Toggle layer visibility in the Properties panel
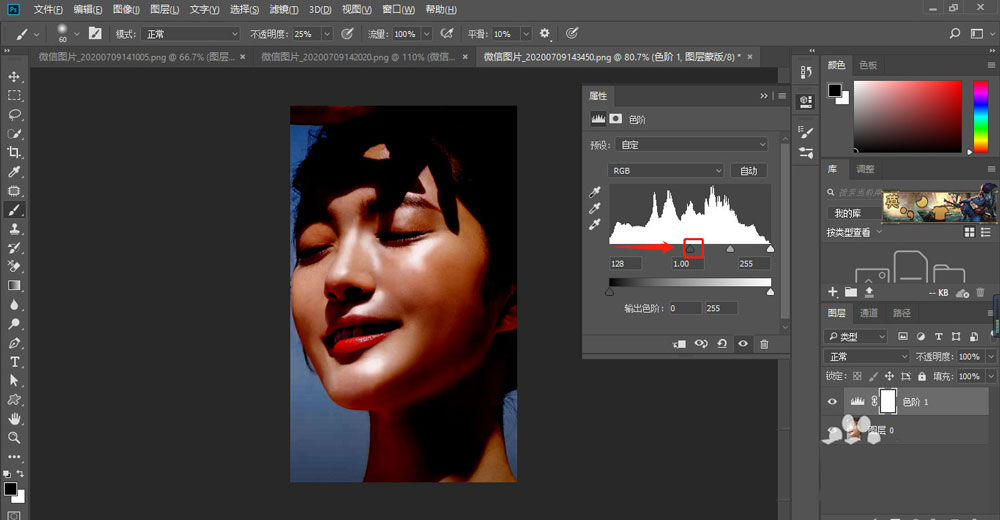This screenshot has height=520, width=1000. [x=743, y=343]
